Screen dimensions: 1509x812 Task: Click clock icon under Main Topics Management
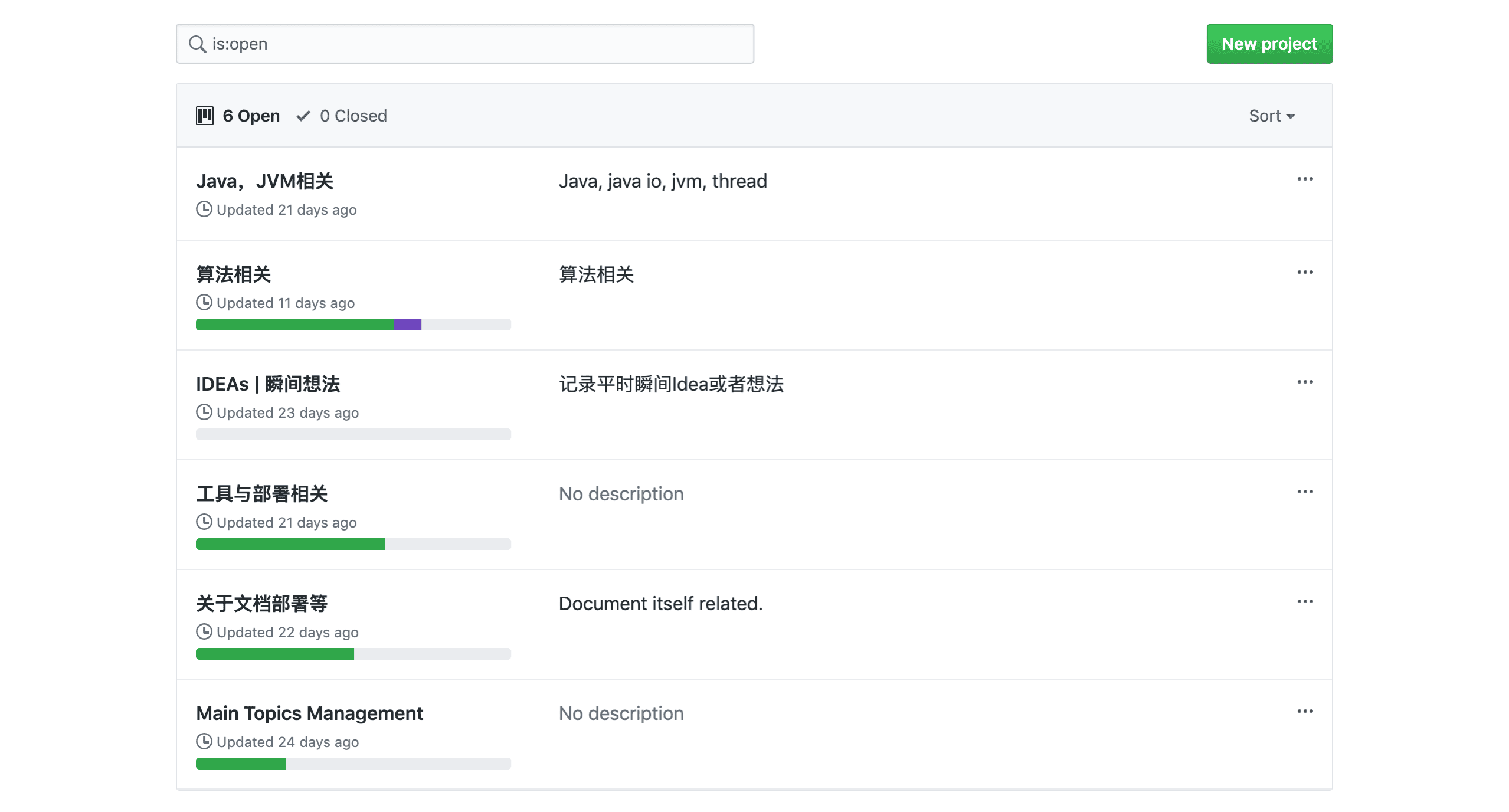[x=204, y=741]
